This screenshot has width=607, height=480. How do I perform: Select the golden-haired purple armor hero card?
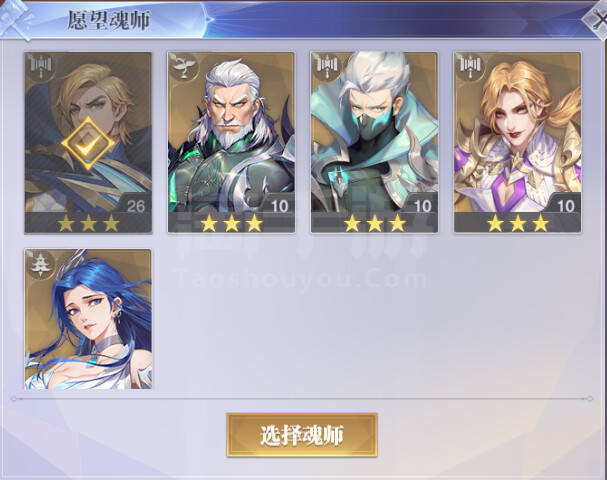click(x=517, y=142)
